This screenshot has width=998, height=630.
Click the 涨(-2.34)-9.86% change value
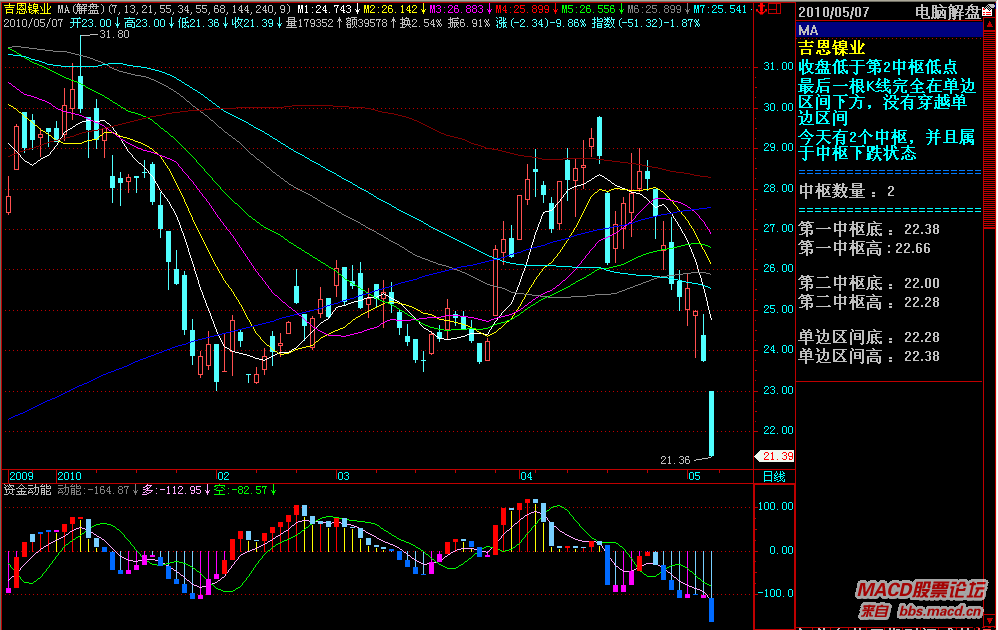coord(541,23)
